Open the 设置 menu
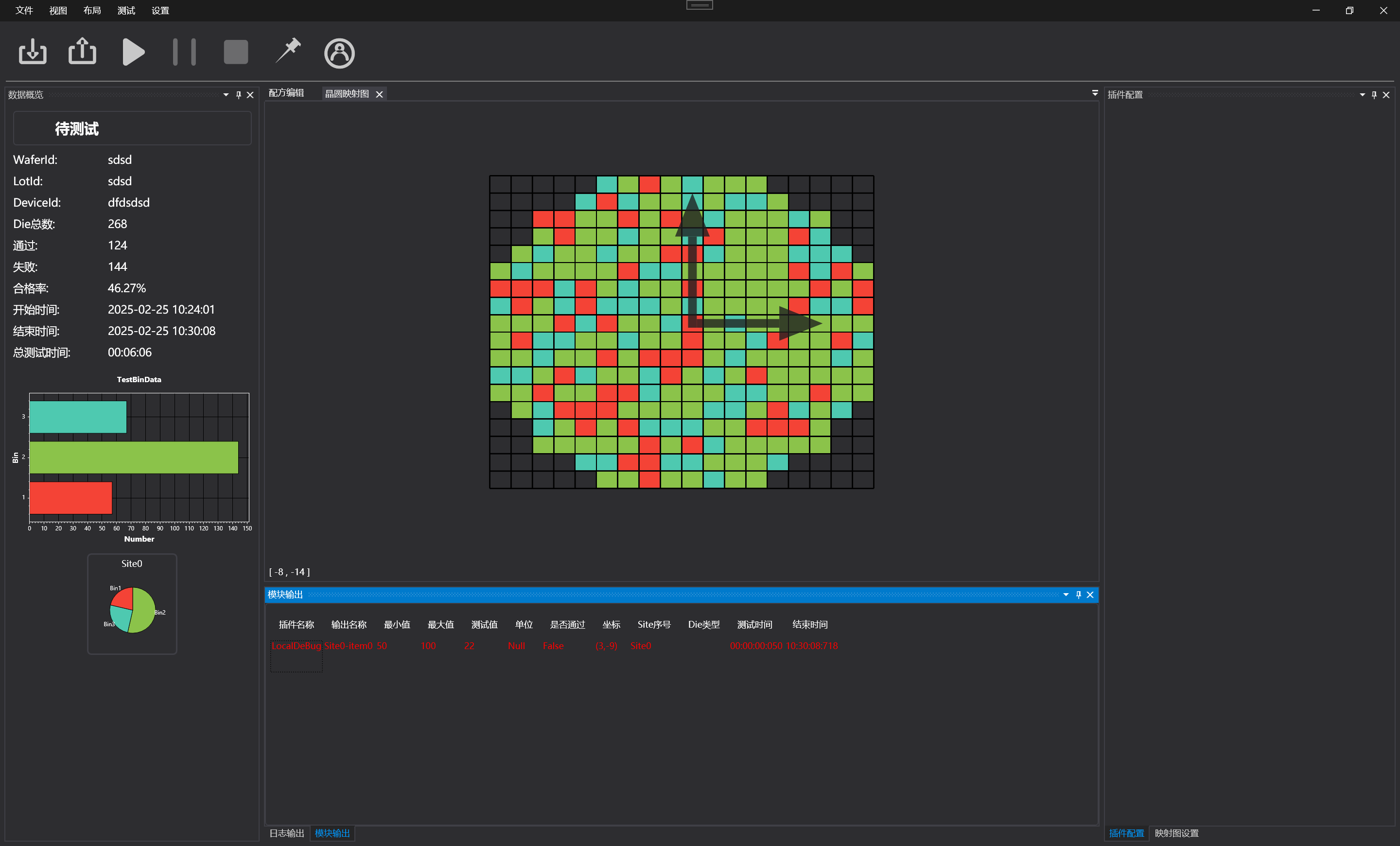This screenshot has width=1400, height=846. click(x=161, y=10)
